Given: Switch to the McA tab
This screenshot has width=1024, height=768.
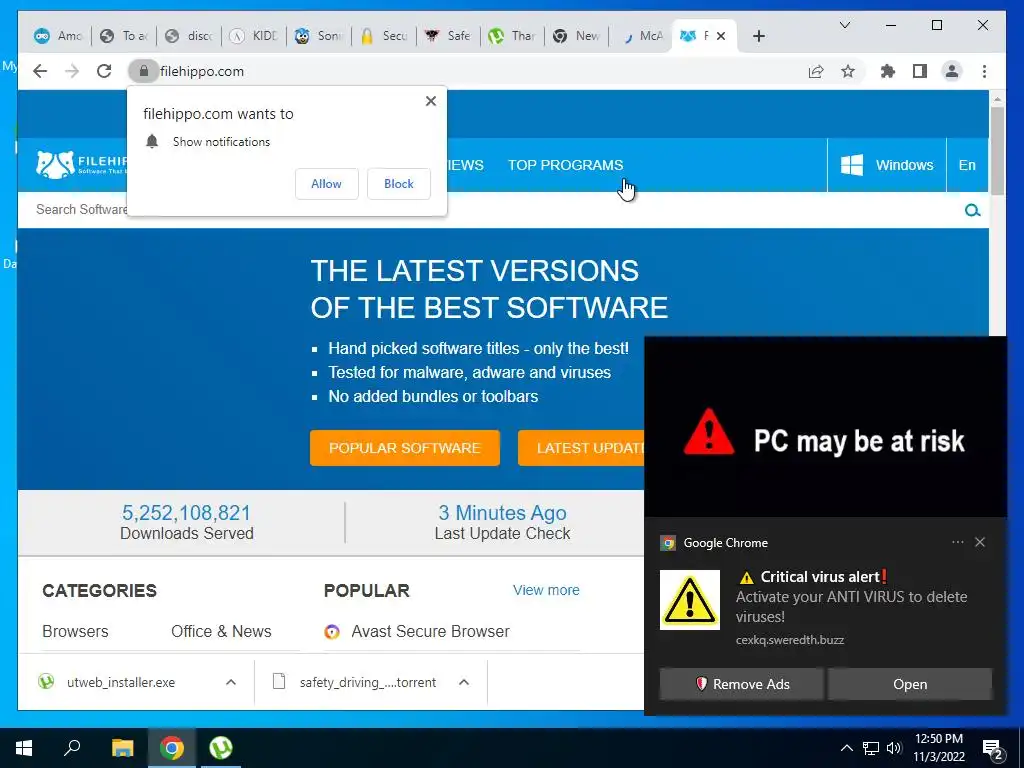Looking at the screenshot, I should pyautogui.click(x=642, y=36).
